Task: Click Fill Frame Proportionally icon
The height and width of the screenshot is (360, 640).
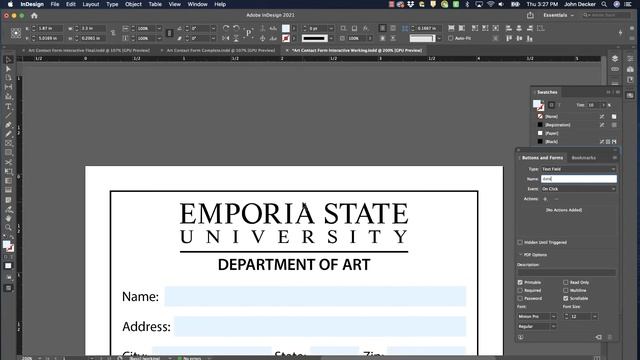Action: pos(451,28)
